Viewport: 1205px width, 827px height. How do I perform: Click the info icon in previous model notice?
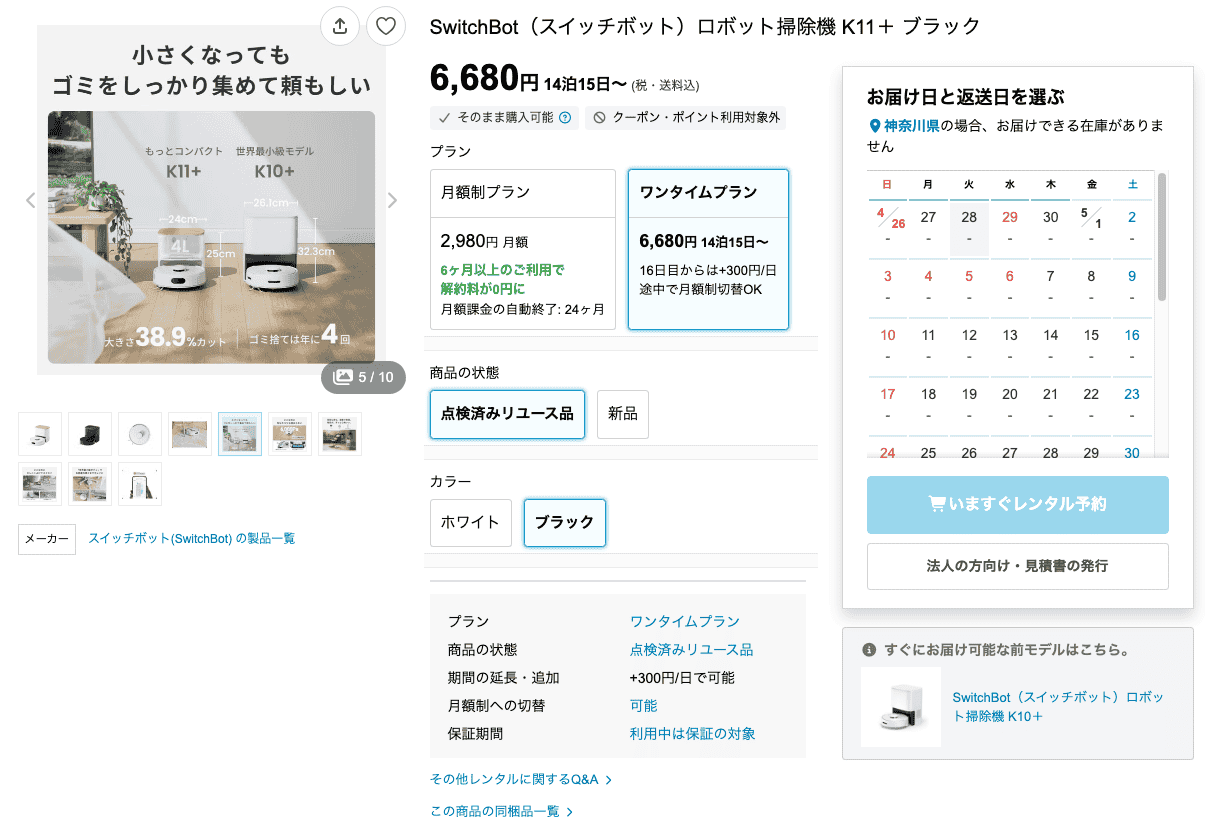(869, 650)
